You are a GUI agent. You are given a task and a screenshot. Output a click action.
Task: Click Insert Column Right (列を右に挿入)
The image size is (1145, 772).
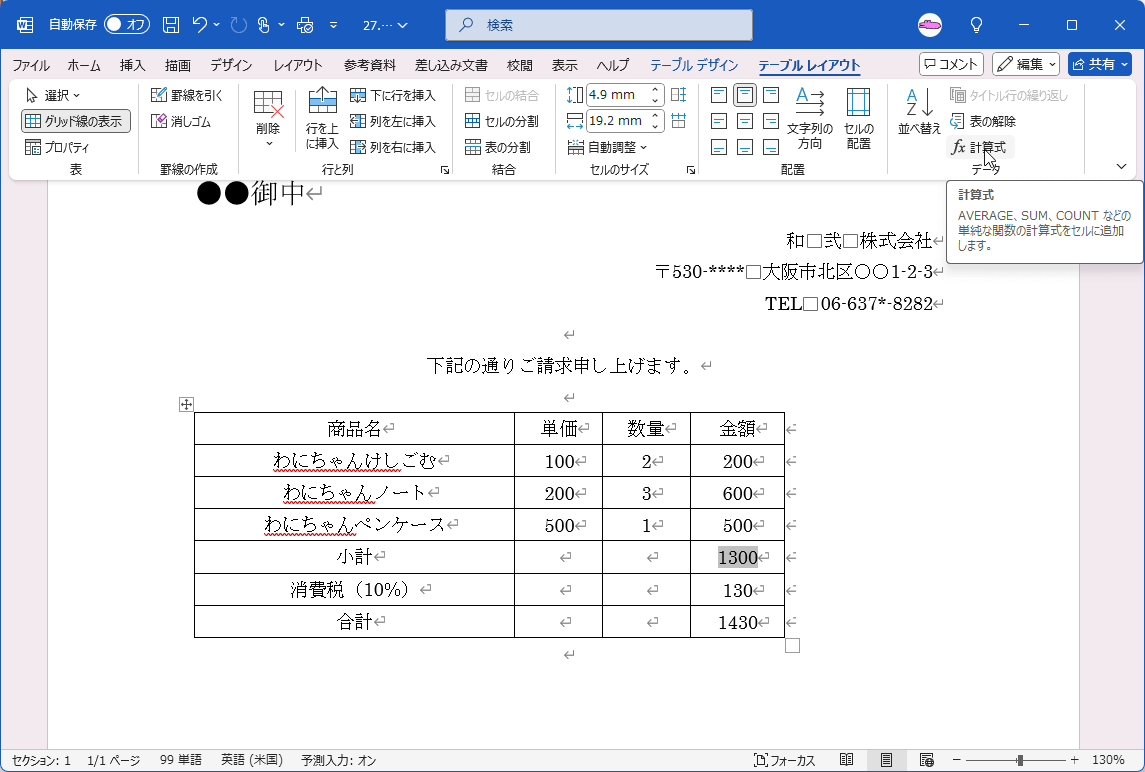point(392,147)
